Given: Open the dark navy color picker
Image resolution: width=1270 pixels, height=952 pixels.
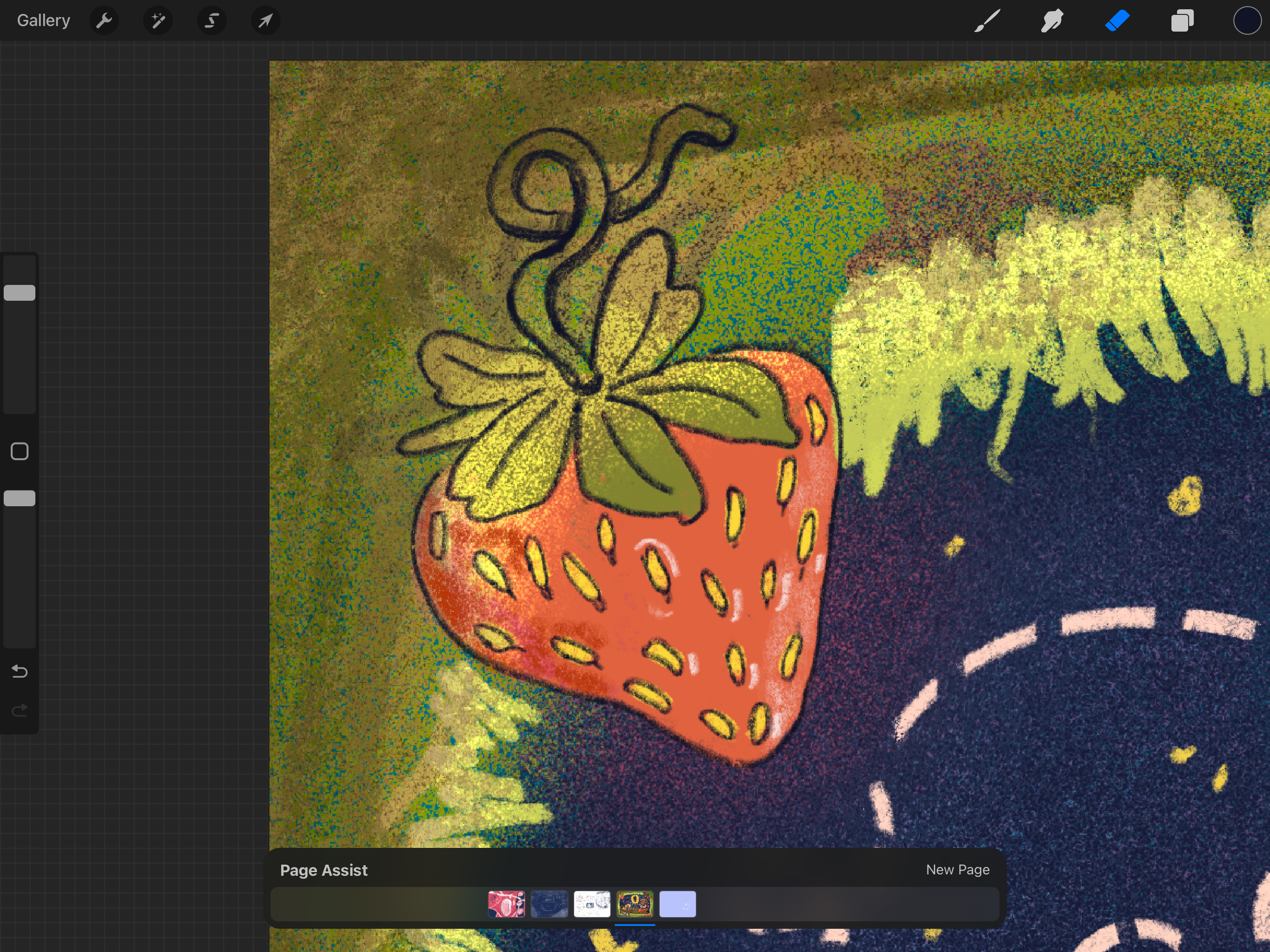Looking at the screenshot, I should click(x=1247, y=21).
